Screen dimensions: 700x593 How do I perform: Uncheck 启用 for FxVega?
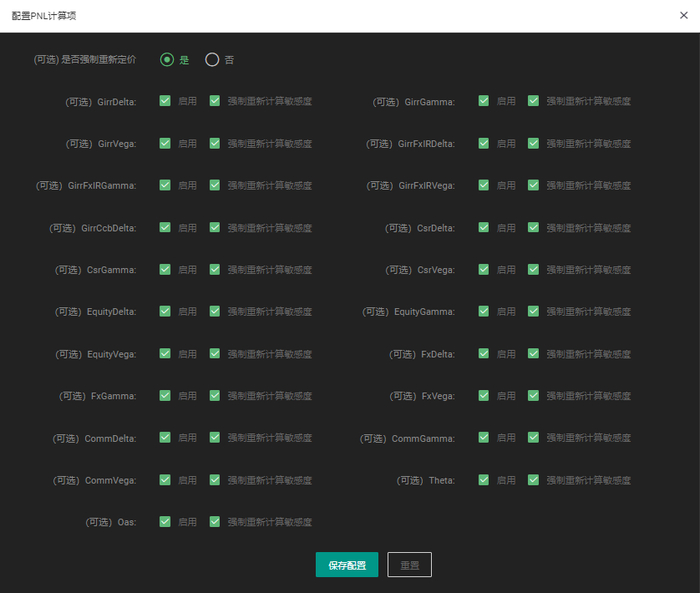coord(483,396)
